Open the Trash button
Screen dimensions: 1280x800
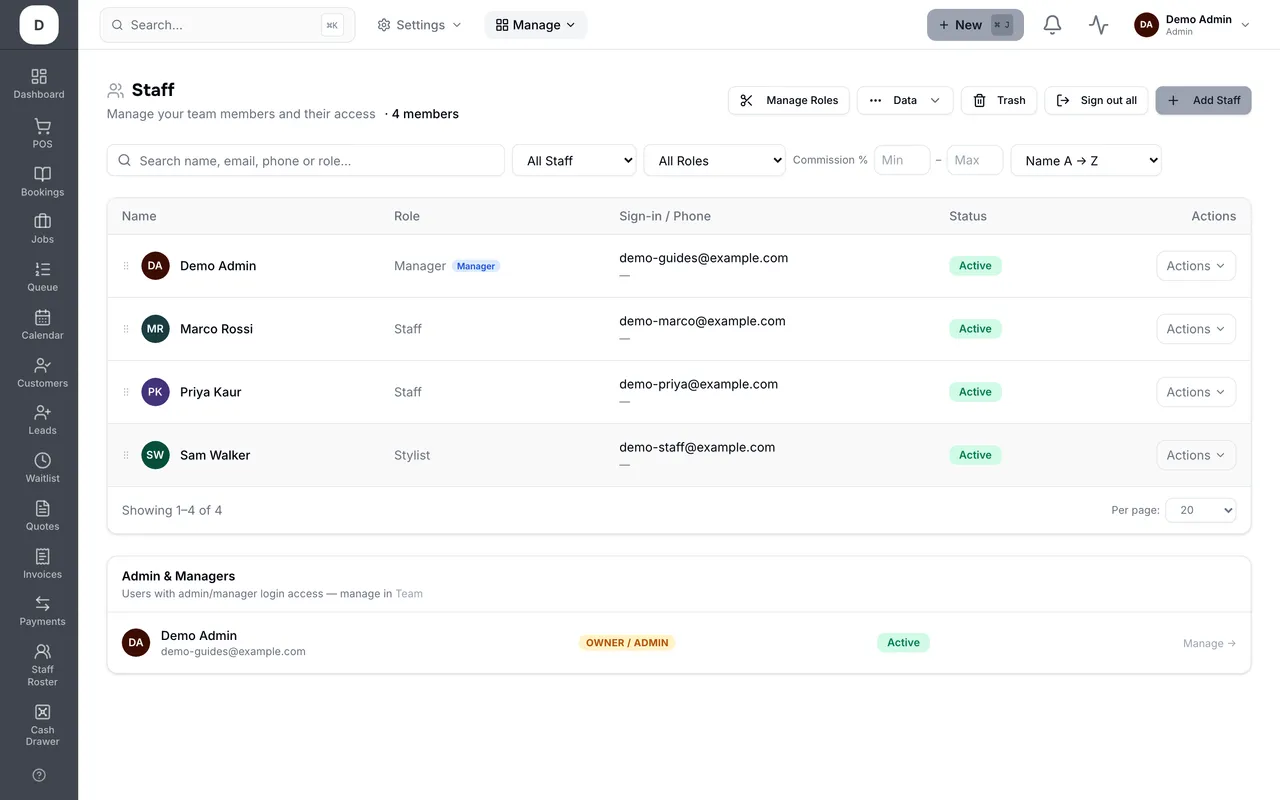[999, 100]
